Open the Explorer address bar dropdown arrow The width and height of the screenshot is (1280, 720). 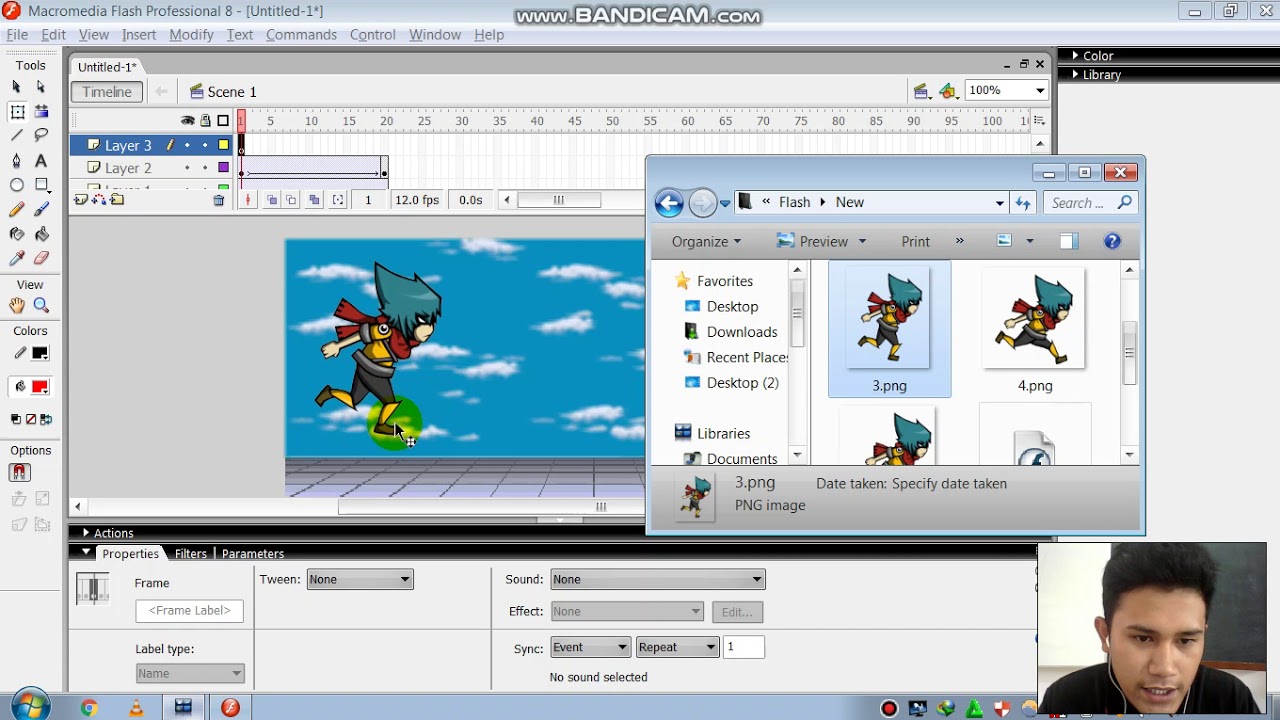[x=999, y=203]
